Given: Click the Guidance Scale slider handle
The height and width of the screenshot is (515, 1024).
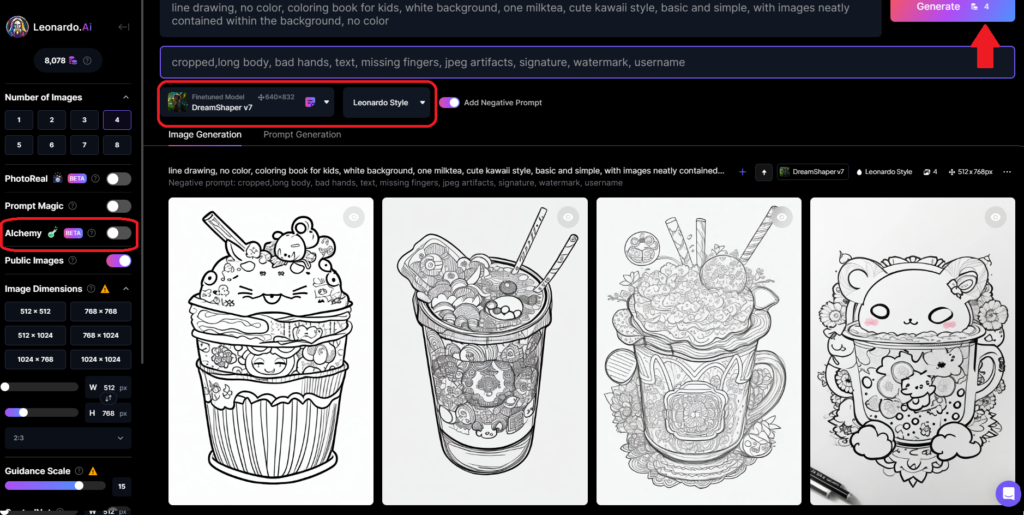Looking at the screenshot, I should pyautogui.click(x=78, y=485).
